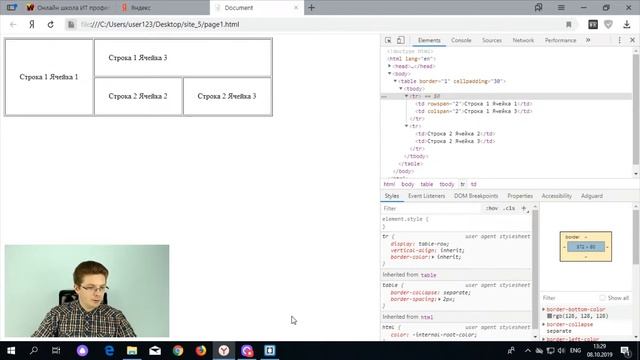
Task: Switch to the Яндекс browser tab
Action: (x=163, y=7)
